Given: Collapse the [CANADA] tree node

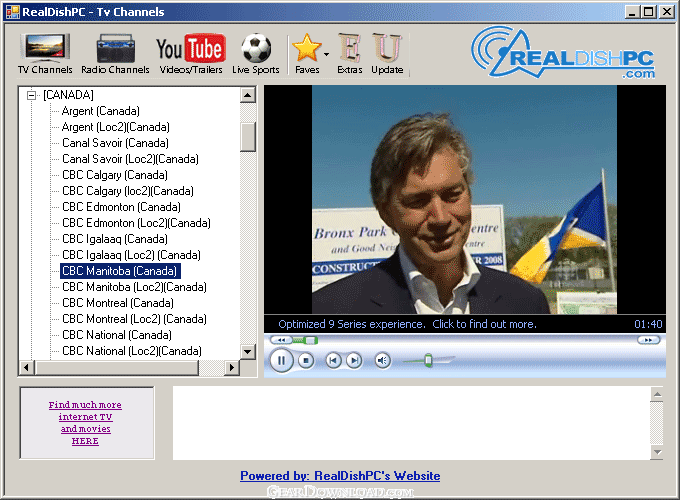Looking at the screenshot, I should [31, 95].
